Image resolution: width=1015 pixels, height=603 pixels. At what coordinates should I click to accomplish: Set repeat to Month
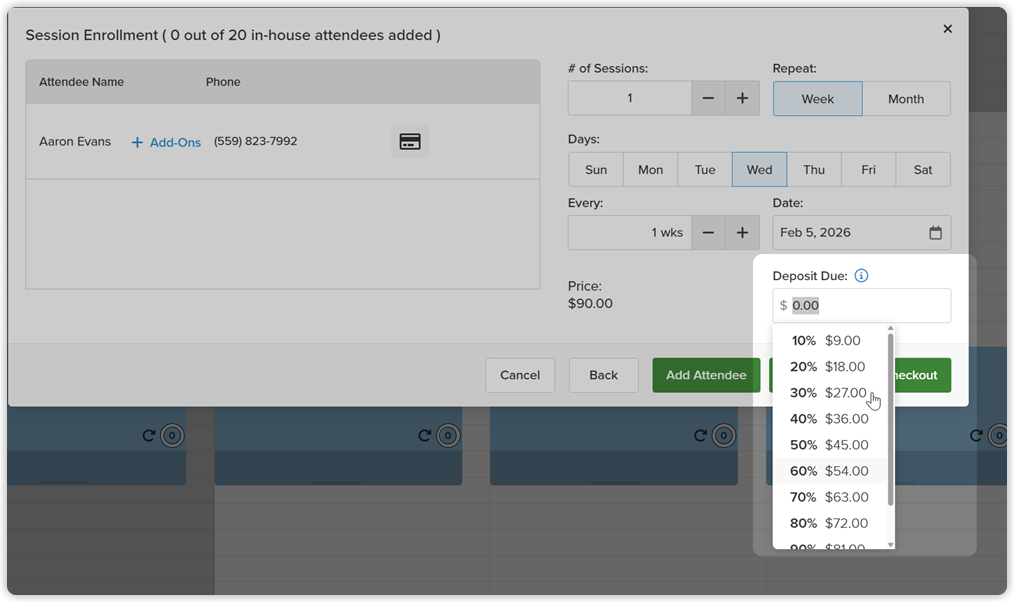coord(906,99)
